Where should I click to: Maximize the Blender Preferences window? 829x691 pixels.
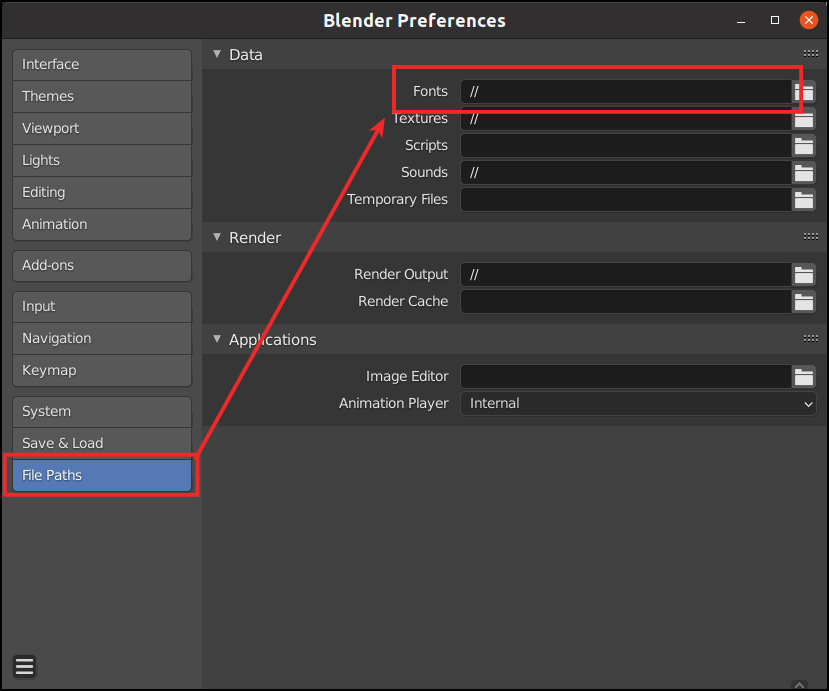coord(775,20)
